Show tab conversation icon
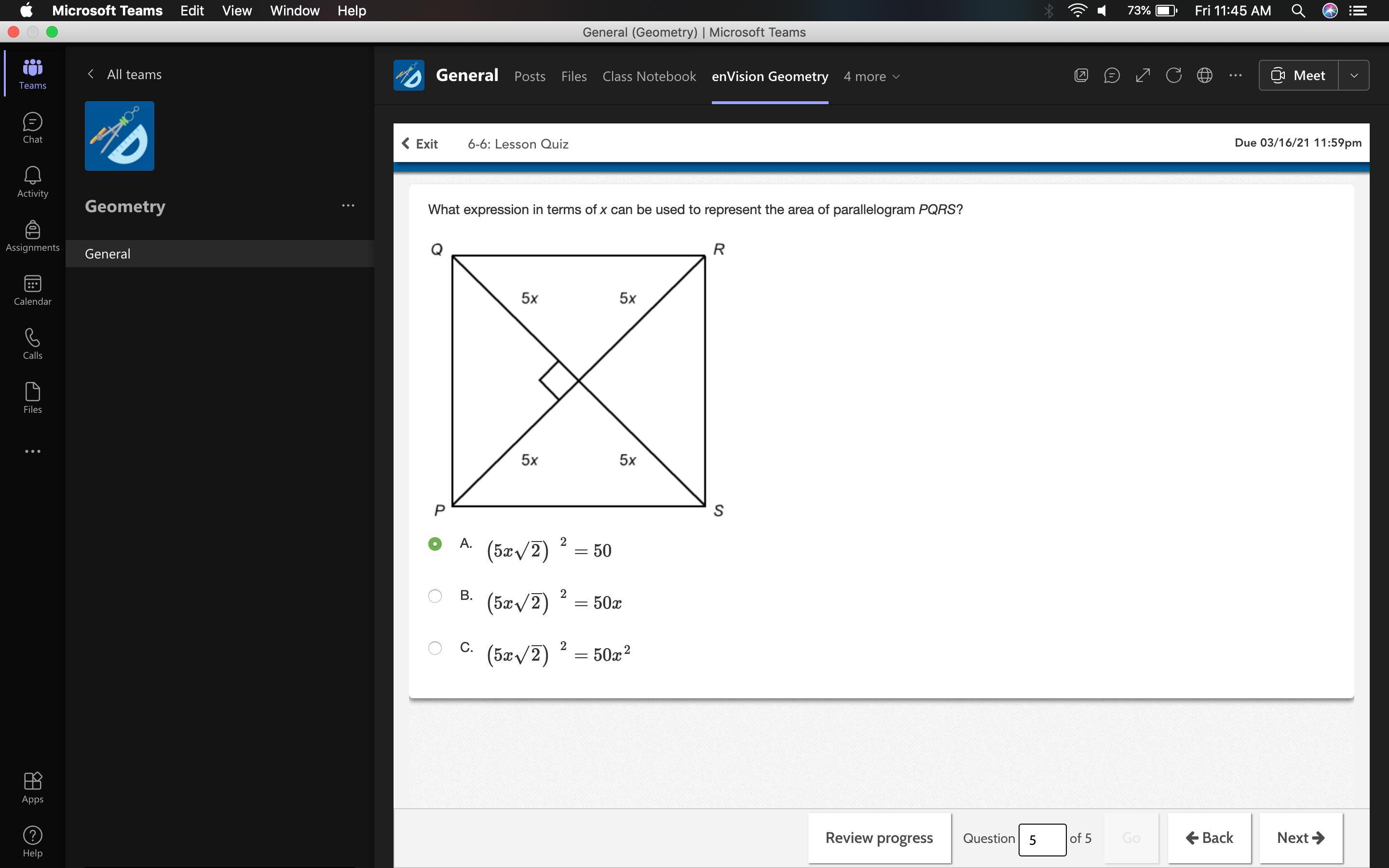The image size is (1389, 868). point(1111,75)
